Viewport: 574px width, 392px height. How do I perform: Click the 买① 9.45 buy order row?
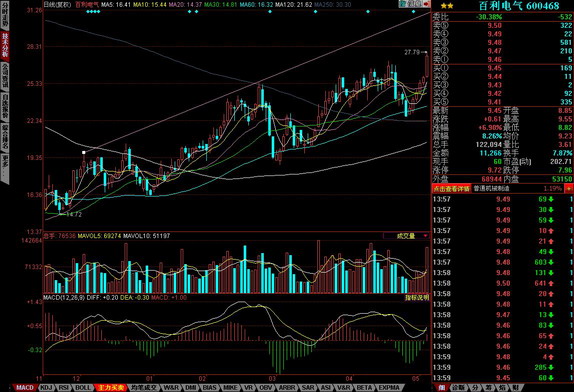tap(502, 68)
